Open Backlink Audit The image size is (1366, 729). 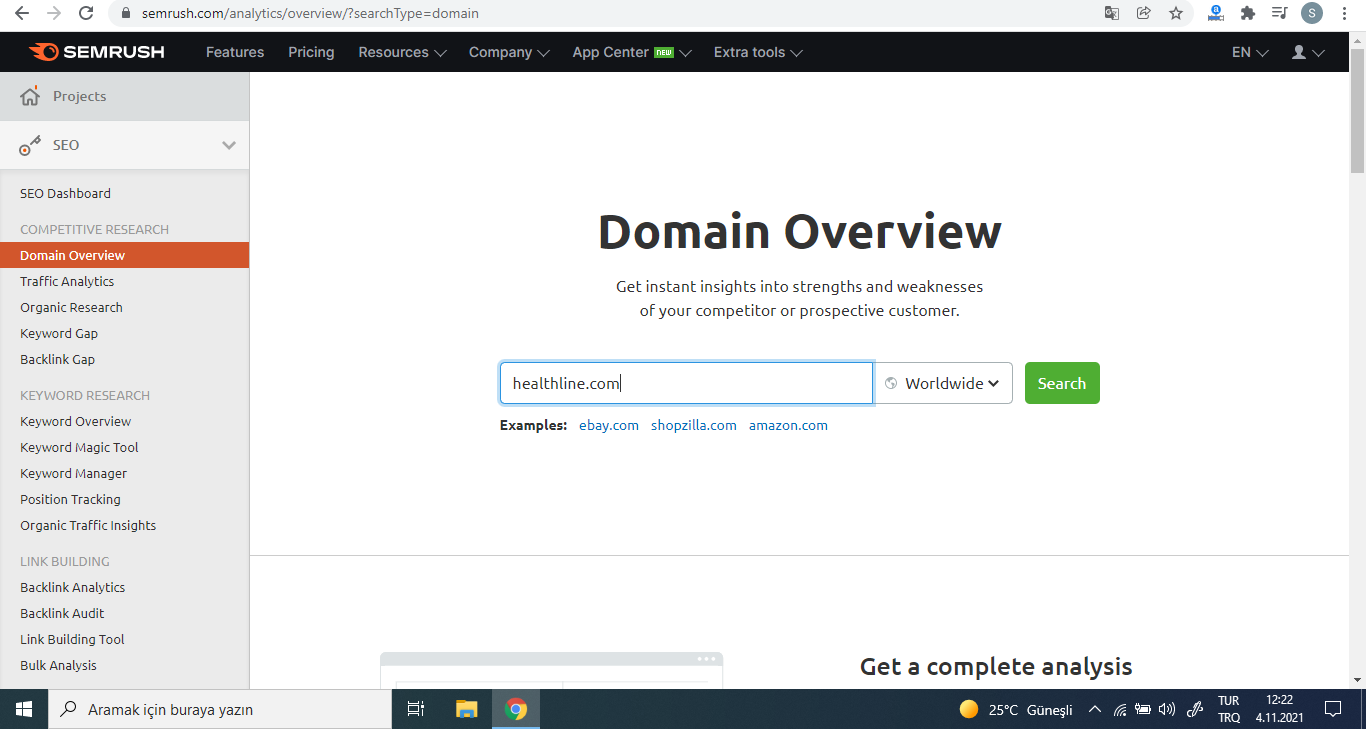[x=62, y=613]
